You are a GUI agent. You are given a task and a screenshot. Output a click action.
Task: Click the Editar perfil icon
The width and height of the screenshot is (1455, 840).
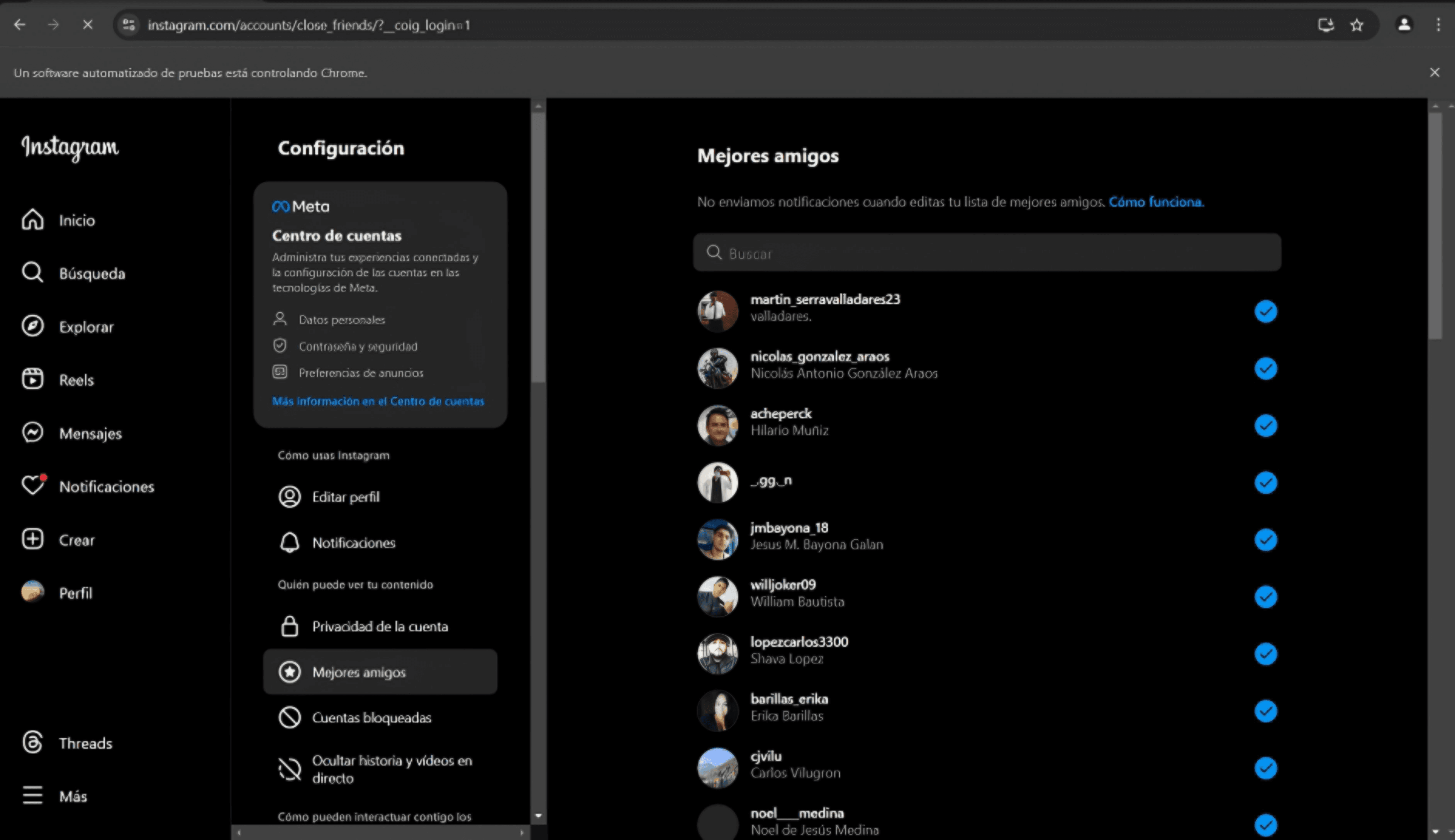click(290, 497)
